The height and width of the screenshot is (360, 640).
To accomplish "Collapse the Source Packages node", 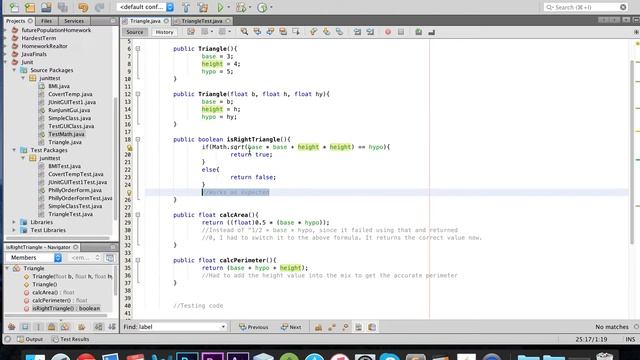I will (x=14, y=70).
